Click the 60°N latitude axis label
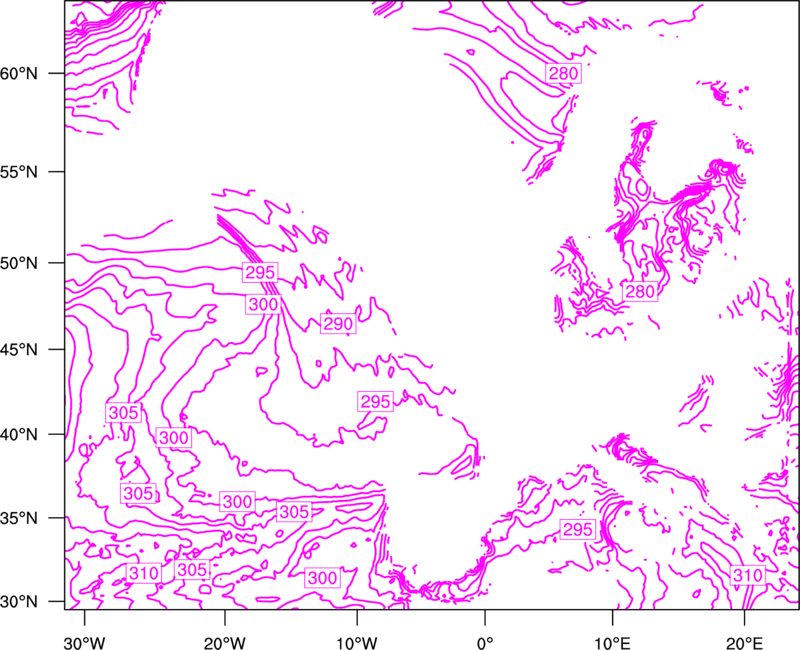This screenshot has width=800, height=650. (x=19, y=74)
